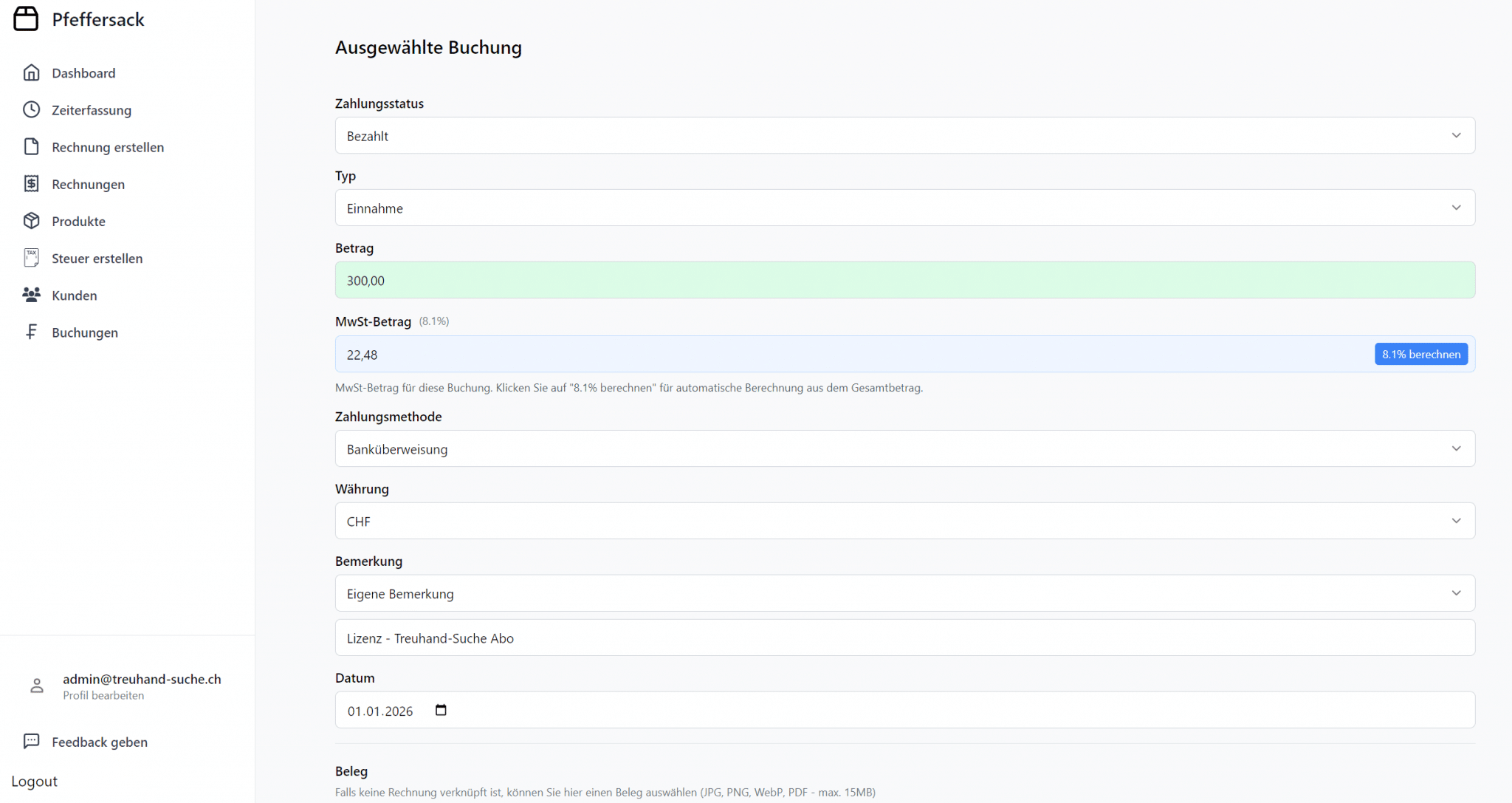
Task: Expand the Zahlungsmethode dropdown
Action: click(x=904, y=448)
